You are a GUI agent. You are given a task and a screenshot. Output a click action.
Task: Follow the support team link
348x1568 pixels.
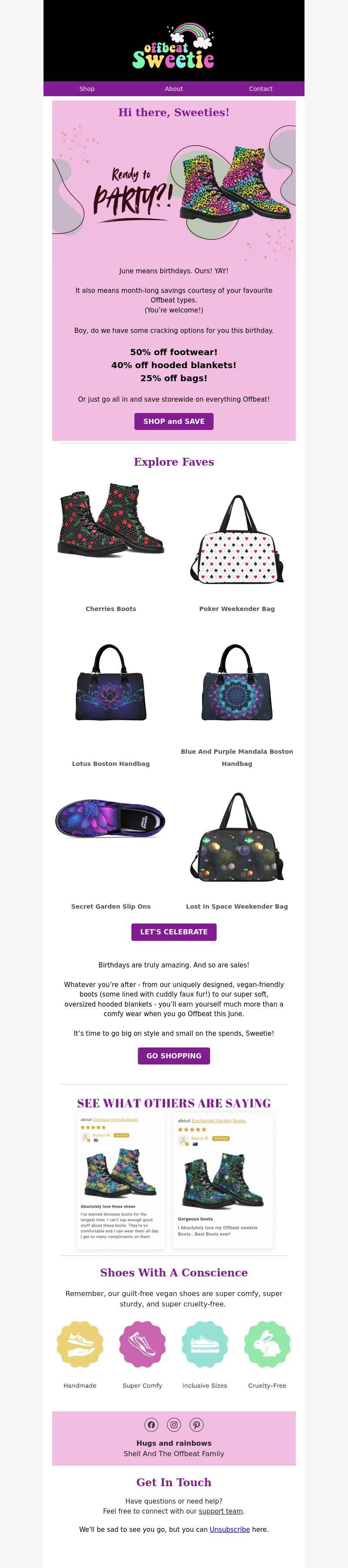tap(221, 1511)
